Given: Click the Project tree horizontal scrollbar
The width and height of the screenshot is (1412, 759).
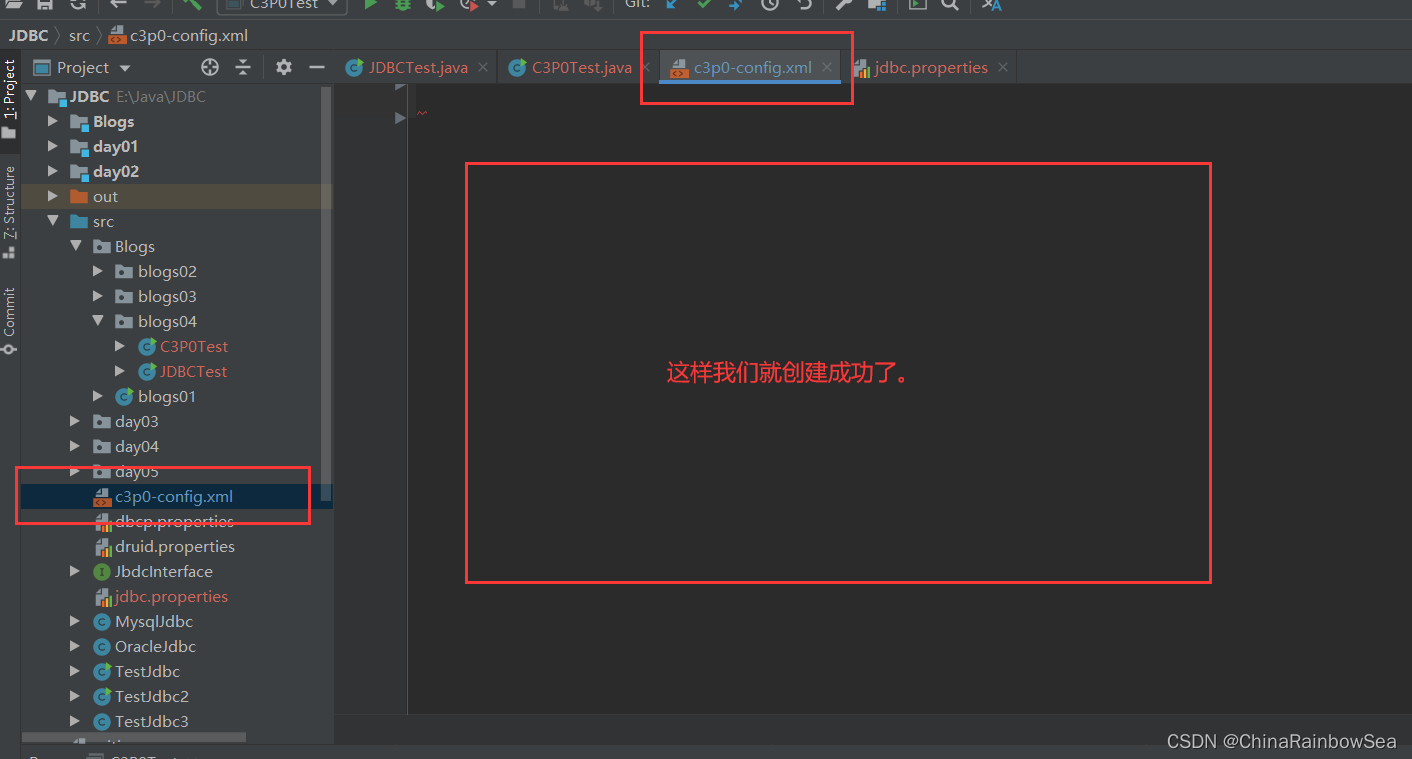Looking at the screenshot, I should click(134, 738).
